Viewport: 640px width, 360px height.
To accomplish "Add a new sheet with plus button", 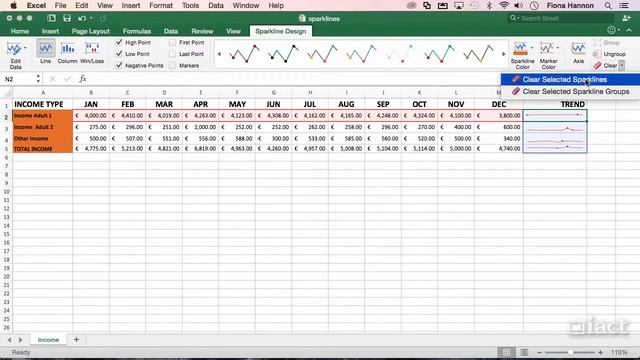I will [76, 339].
